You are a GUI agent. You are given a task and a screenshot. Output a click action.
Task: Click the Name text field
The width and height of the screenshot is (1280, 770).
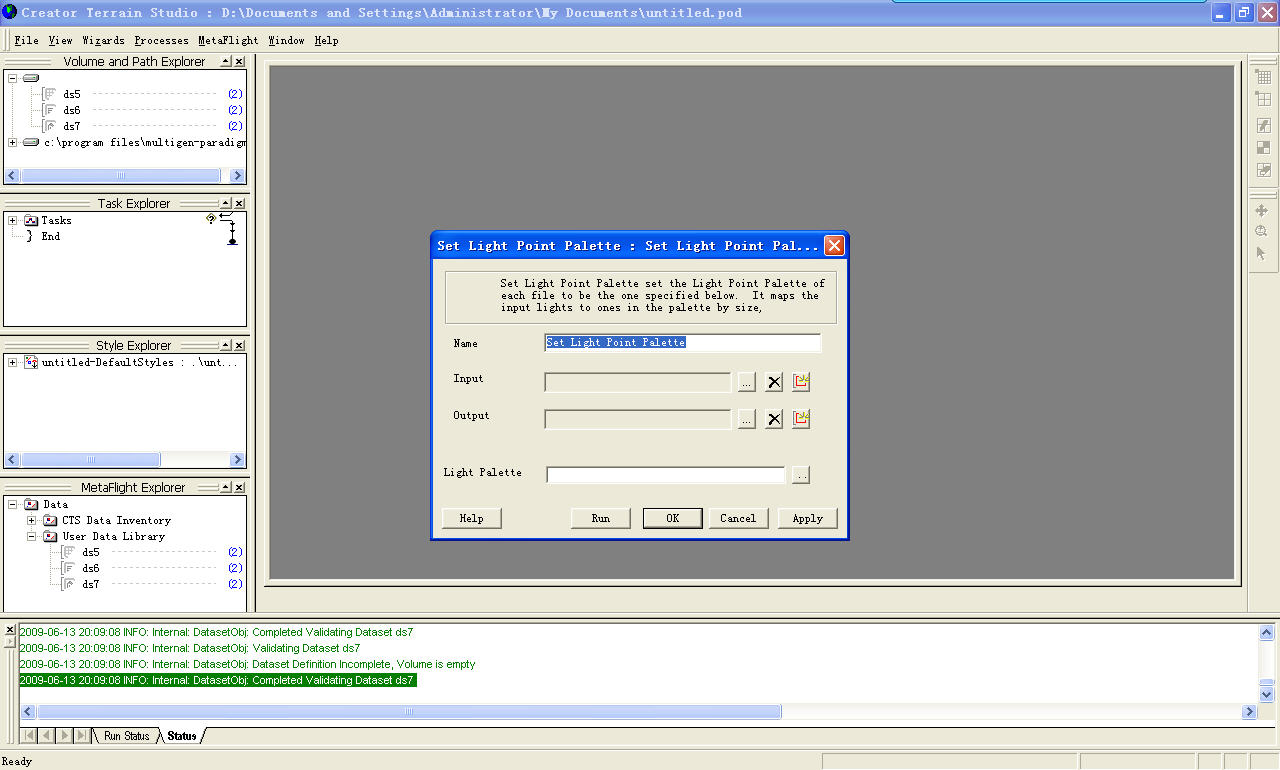[x=683, y=343]
